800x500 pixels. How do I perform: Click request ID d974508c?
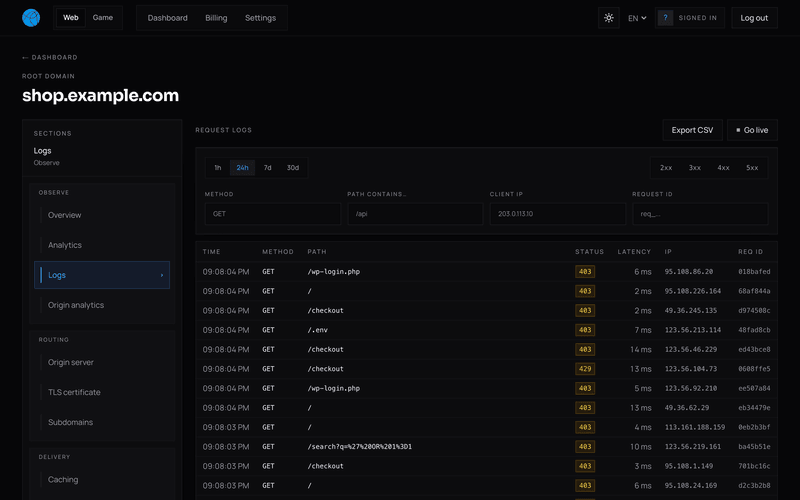pos(754,310)
